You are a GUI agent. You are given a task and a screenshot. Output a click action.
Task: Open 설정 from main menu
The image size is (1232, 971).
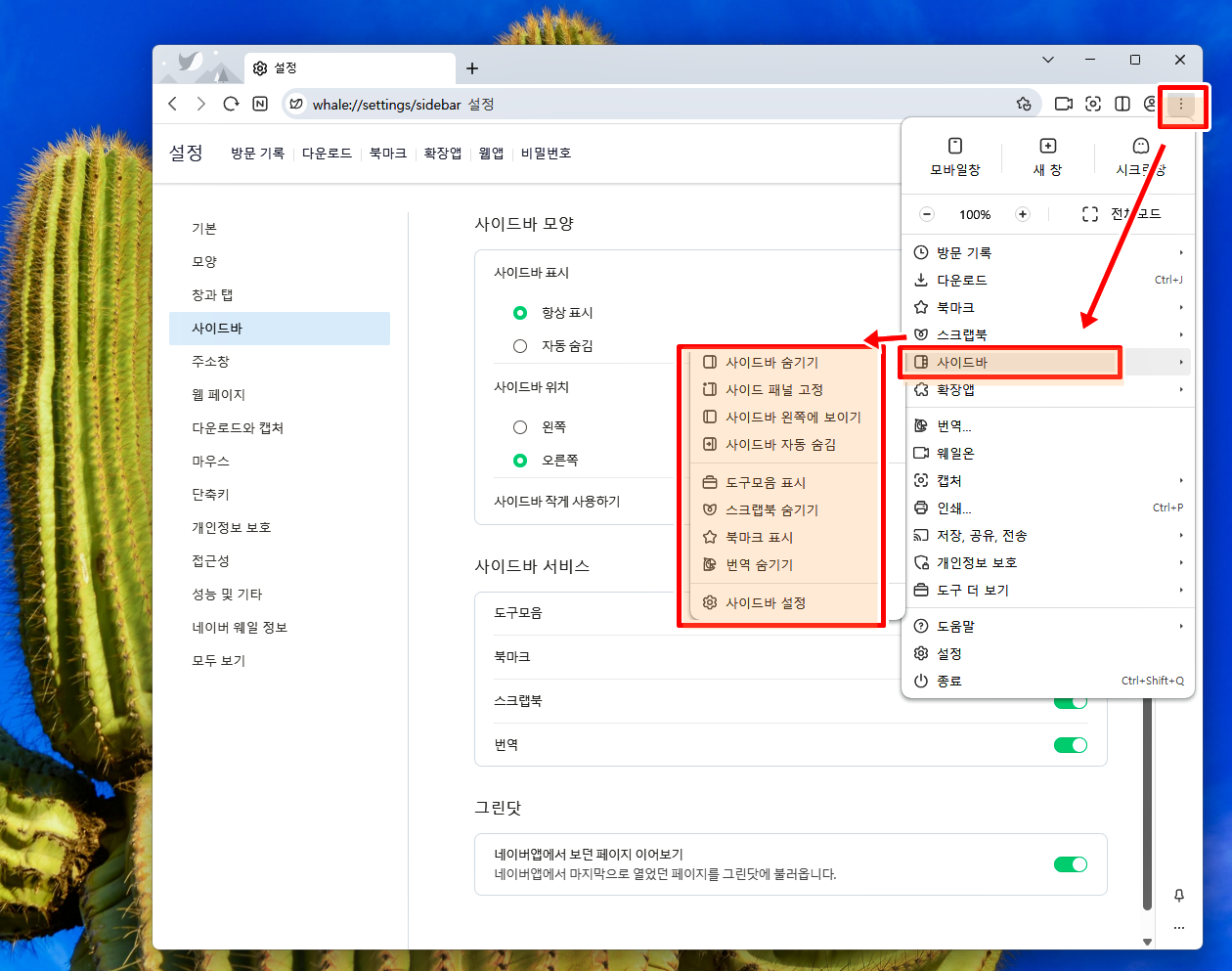pyautogui.click(x=1048, y=653)
